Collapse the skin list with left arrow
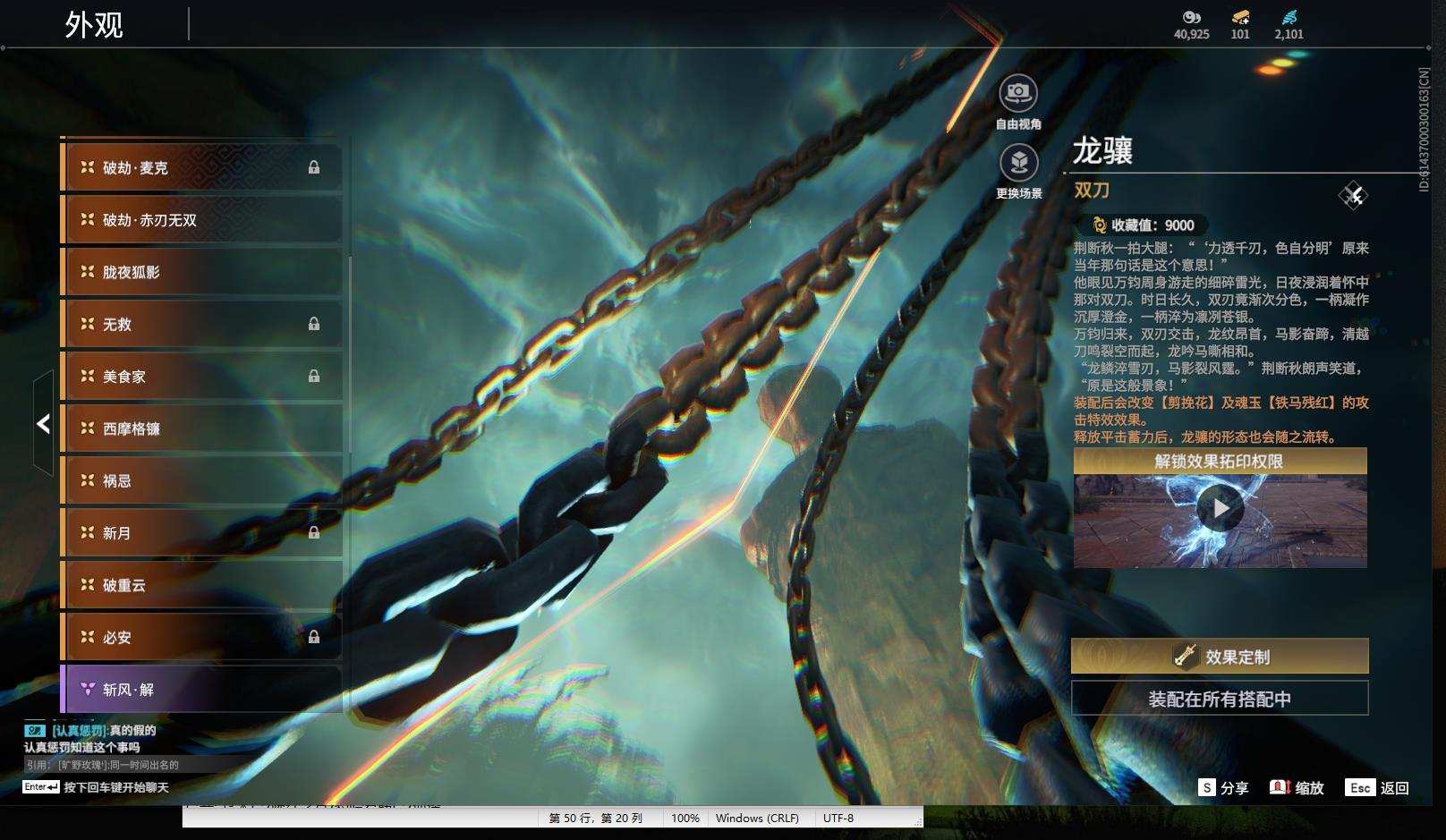 (x=43, y=424)
